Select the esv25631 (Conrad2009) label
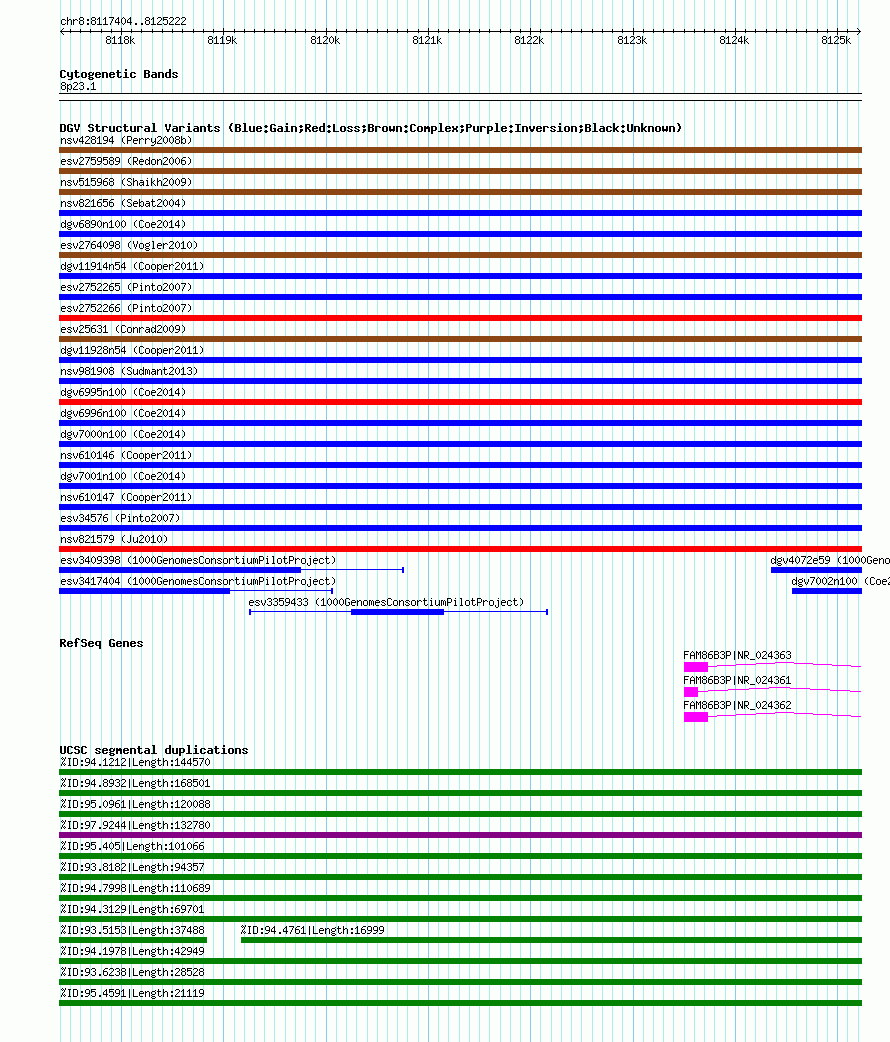Screen dimensions: 890x1042 click(123, 330)
